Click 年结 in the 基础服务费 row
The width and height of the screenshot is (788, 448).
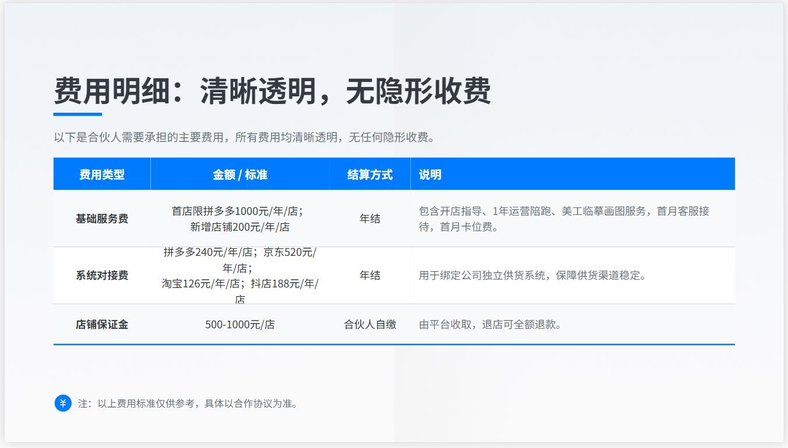click(x=370, y=218)
